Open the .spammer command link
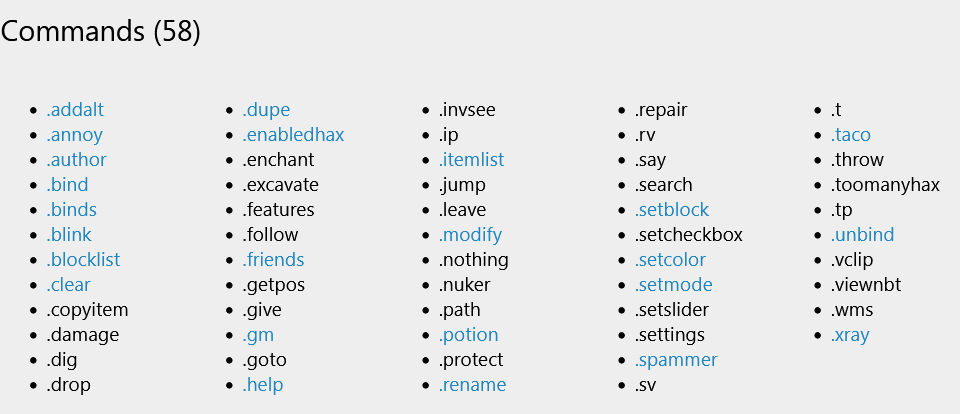960x414 pixels. 676,361
